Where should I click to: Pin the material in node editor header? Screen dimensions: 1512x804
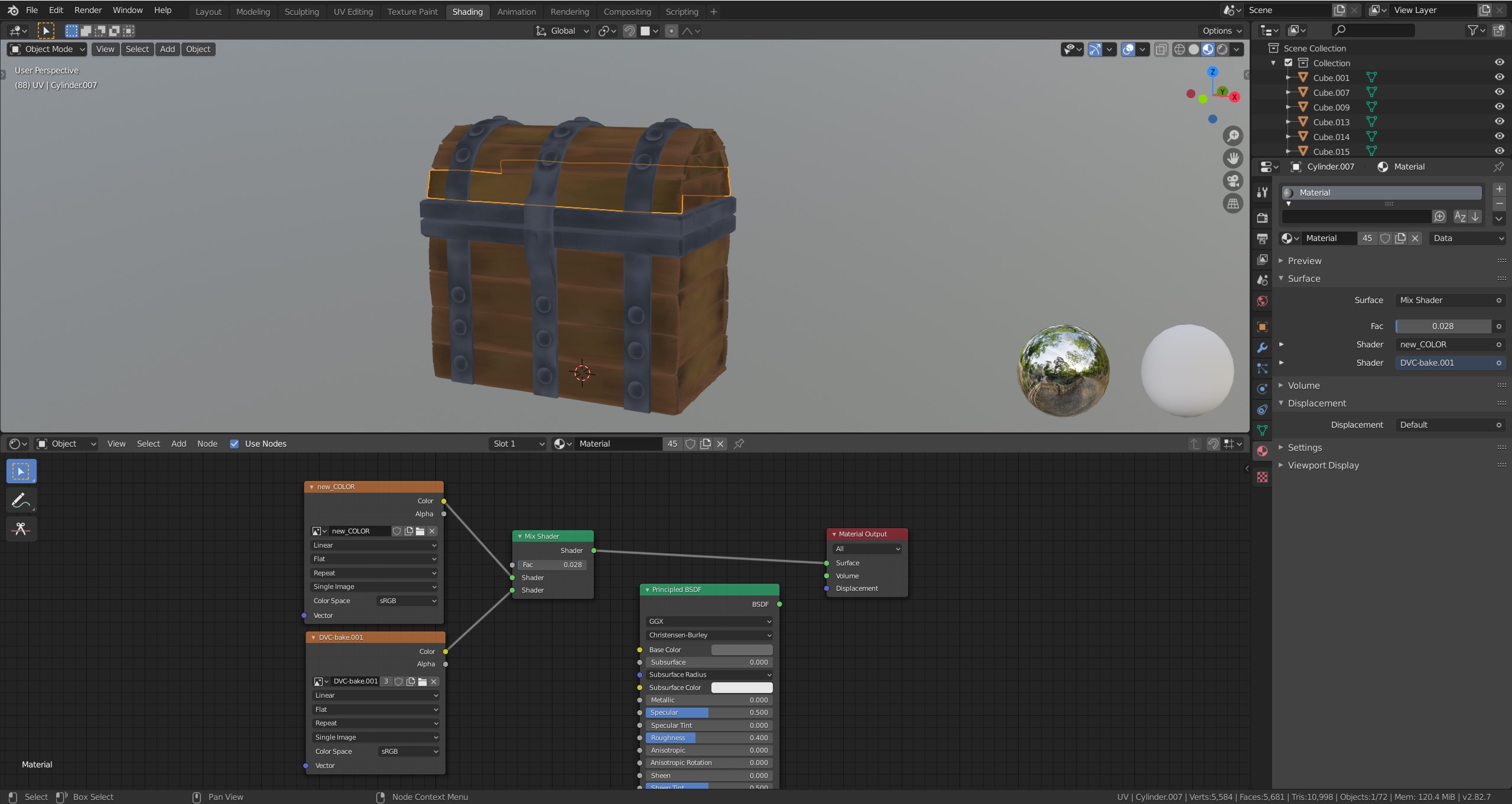click(739, 444)
